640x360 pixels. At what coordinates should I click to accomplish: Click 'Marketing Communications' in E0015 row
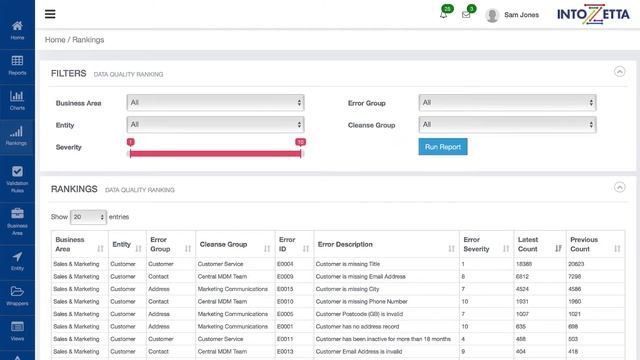coord(233,289)
